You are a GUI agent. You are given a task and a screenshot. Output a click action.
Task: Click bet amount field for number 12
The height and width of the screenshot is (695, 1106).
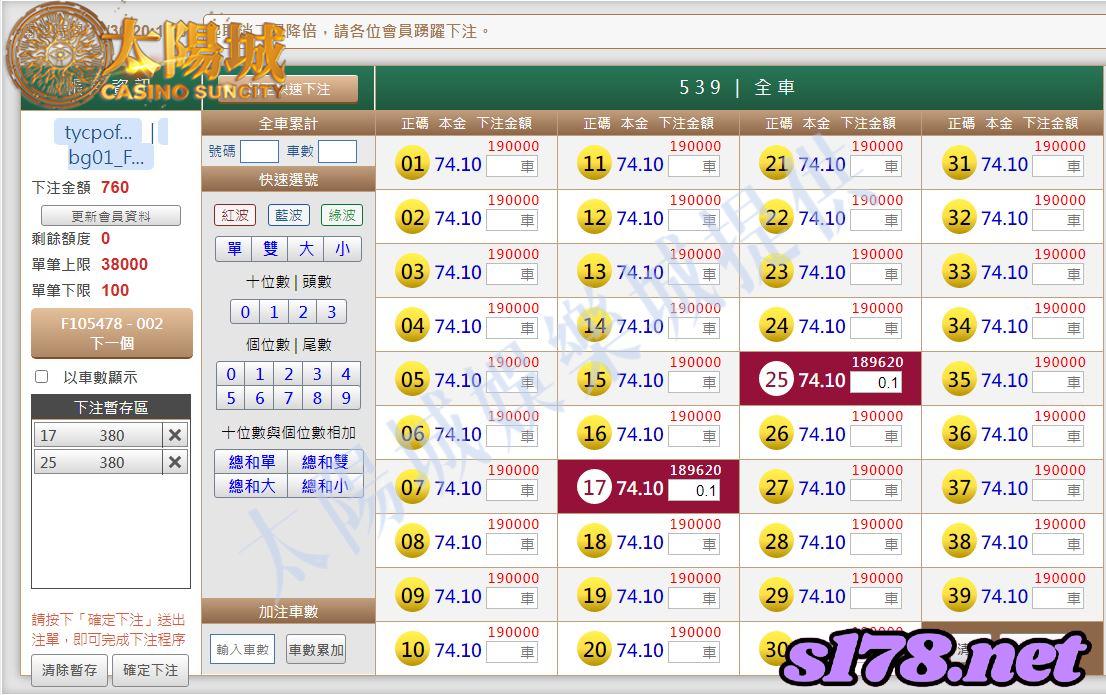click(x=694, y=220)
